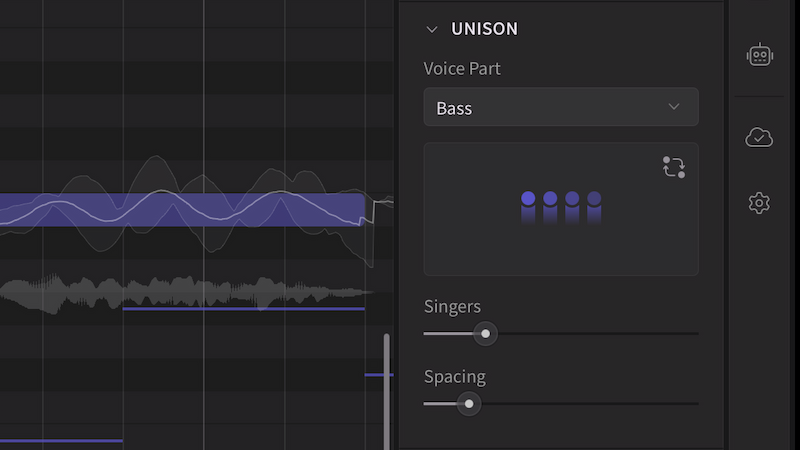This screenshot has width=800, height=450.
Task: Click the far right end of Spacing track
Action: tap(696, 404)
